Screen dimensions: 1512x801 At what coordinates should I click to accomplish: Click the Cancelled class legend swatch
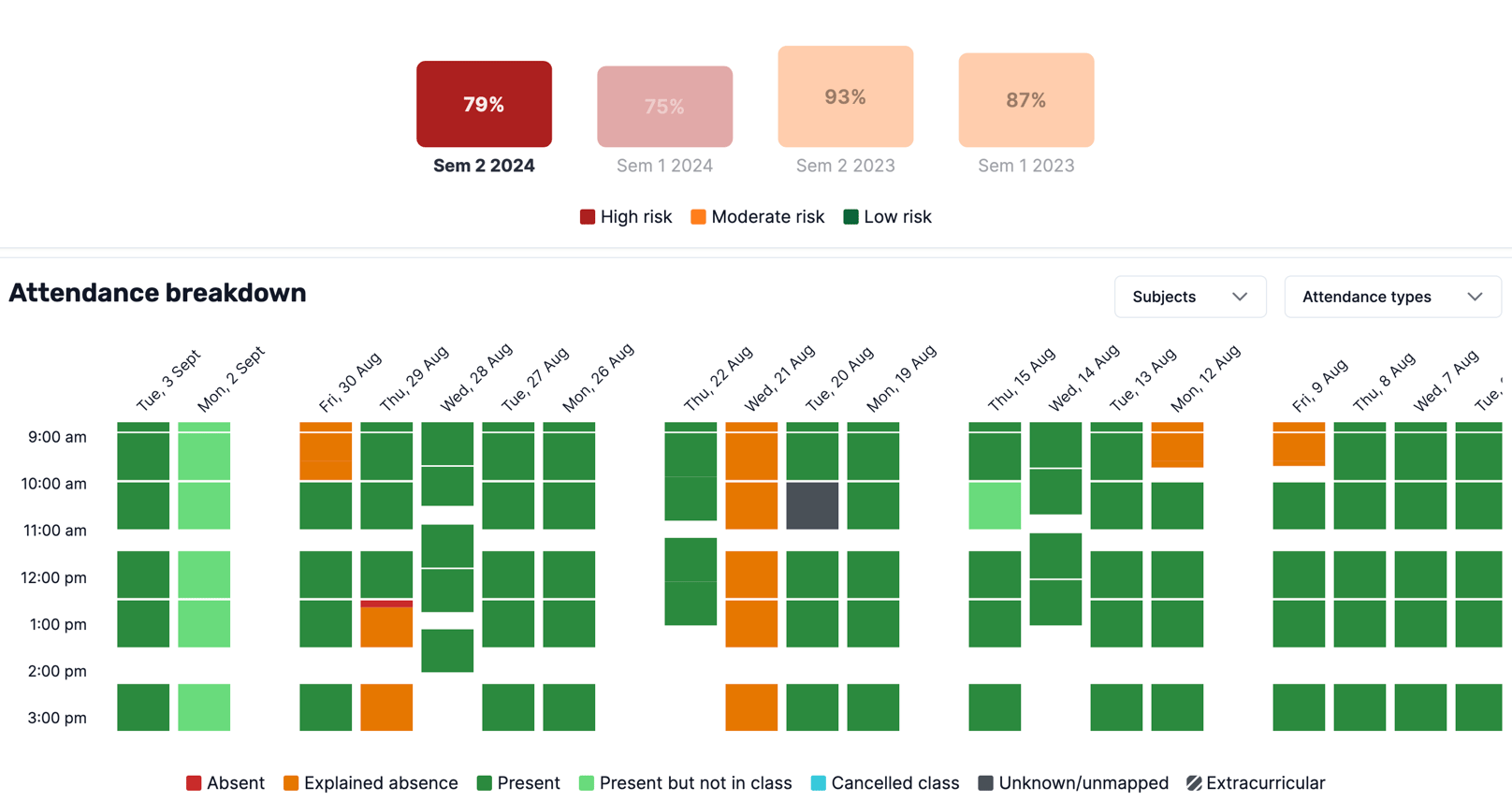point(819,783)
